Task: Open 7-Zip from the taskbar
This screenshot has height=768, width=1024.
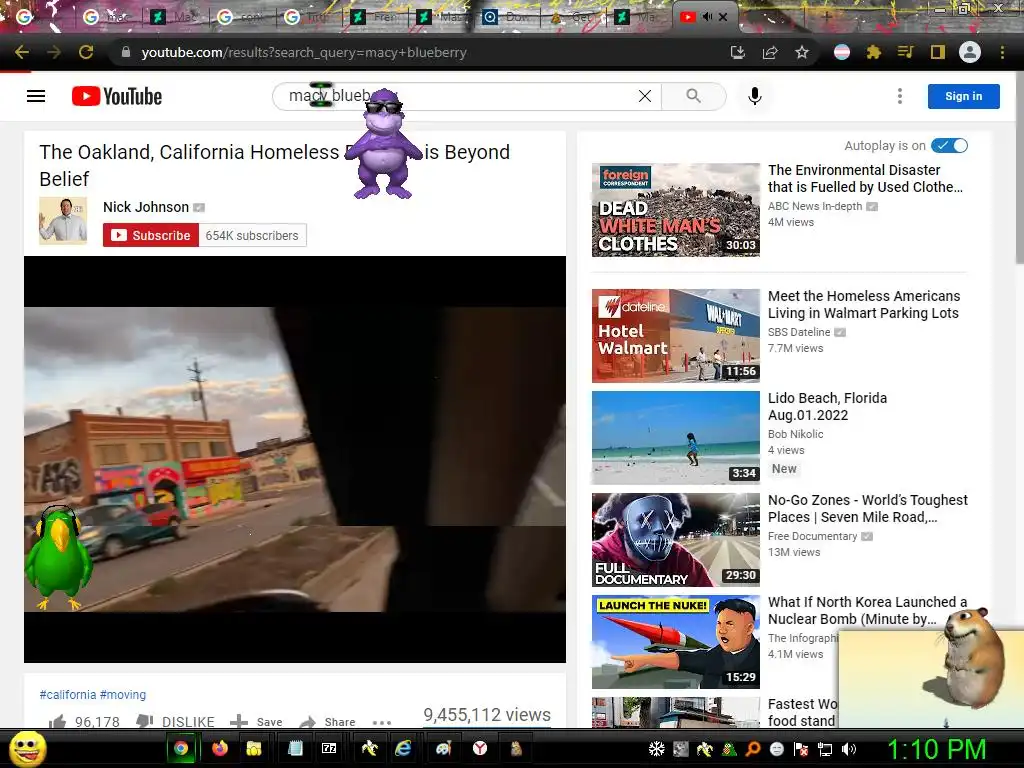Action: 329,748
